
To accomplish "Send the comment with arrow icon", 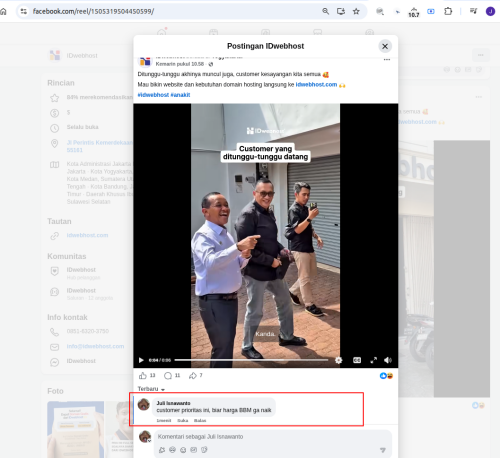I will (383, 450).
